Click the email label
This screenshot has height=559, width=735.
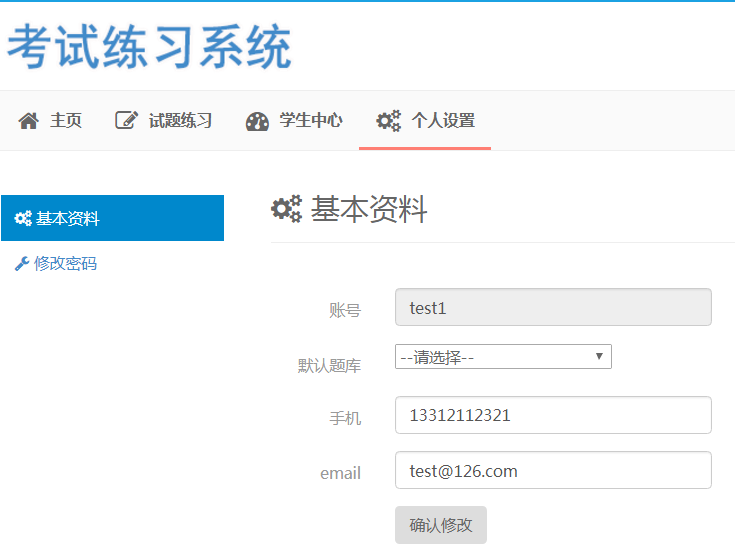click(x=340, y=473)
